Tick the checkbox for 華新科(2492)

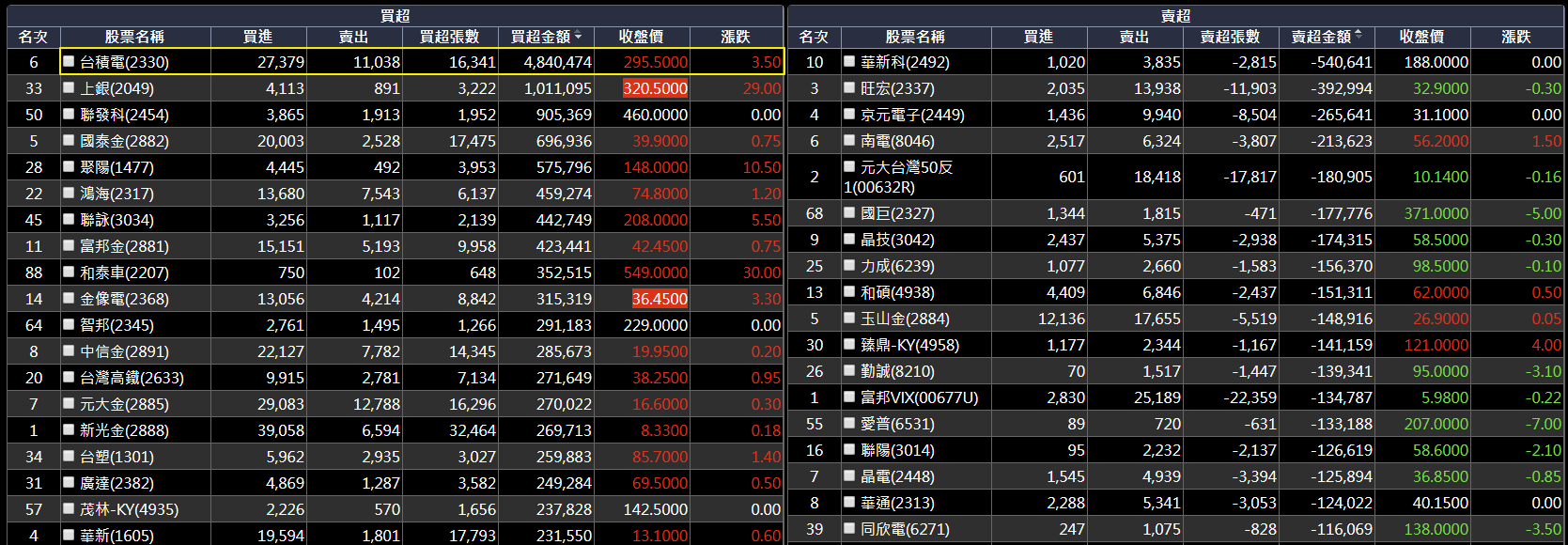point(849,61)
